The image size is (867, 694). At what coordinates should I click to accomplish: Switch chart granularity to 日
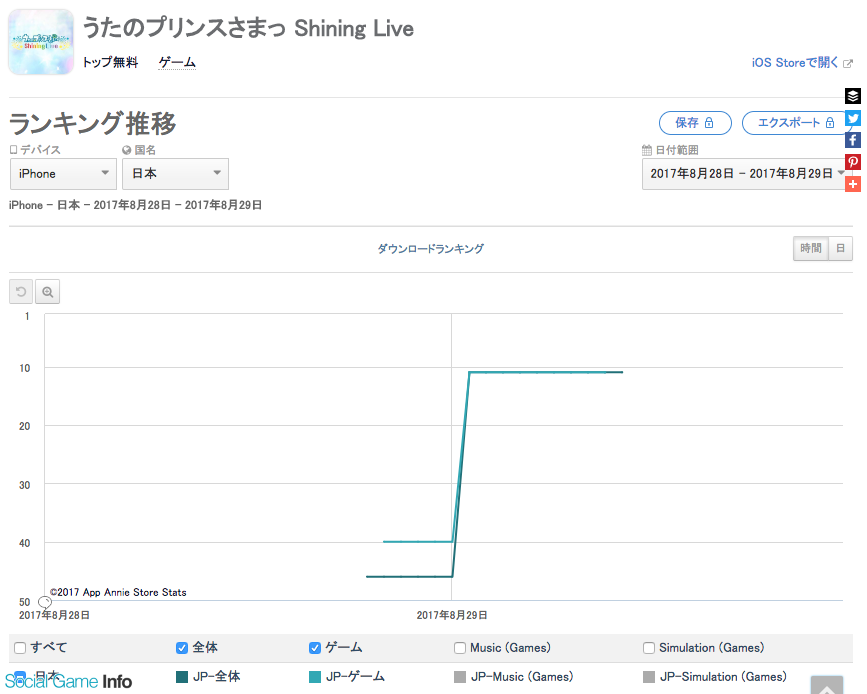pyautogui.click(x=840, y=248)
